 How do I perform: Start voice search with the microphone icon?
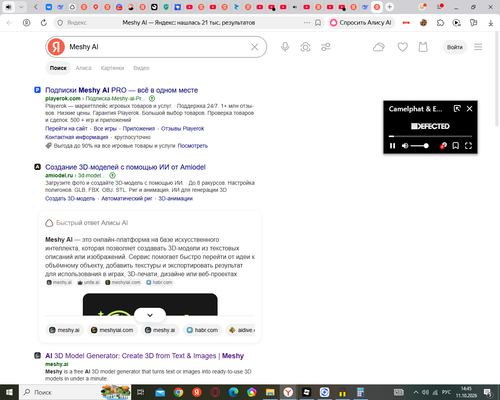(285, 47)
